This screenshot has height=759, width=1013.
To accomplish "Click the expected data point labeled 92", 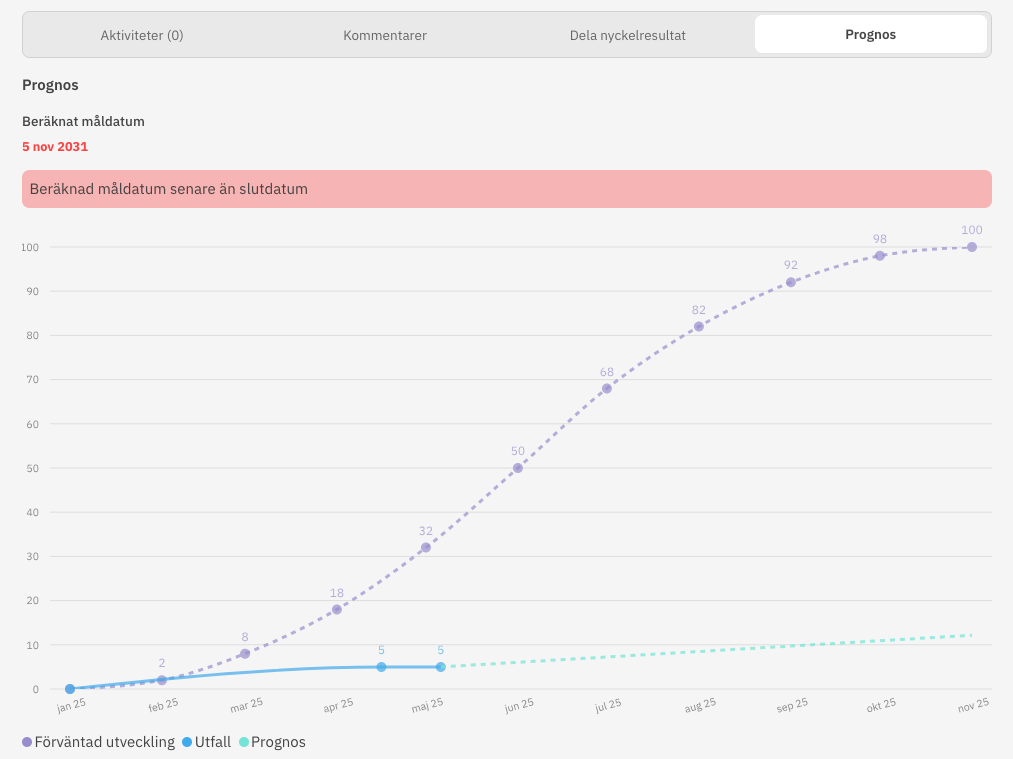I will [x=791, y=282].
